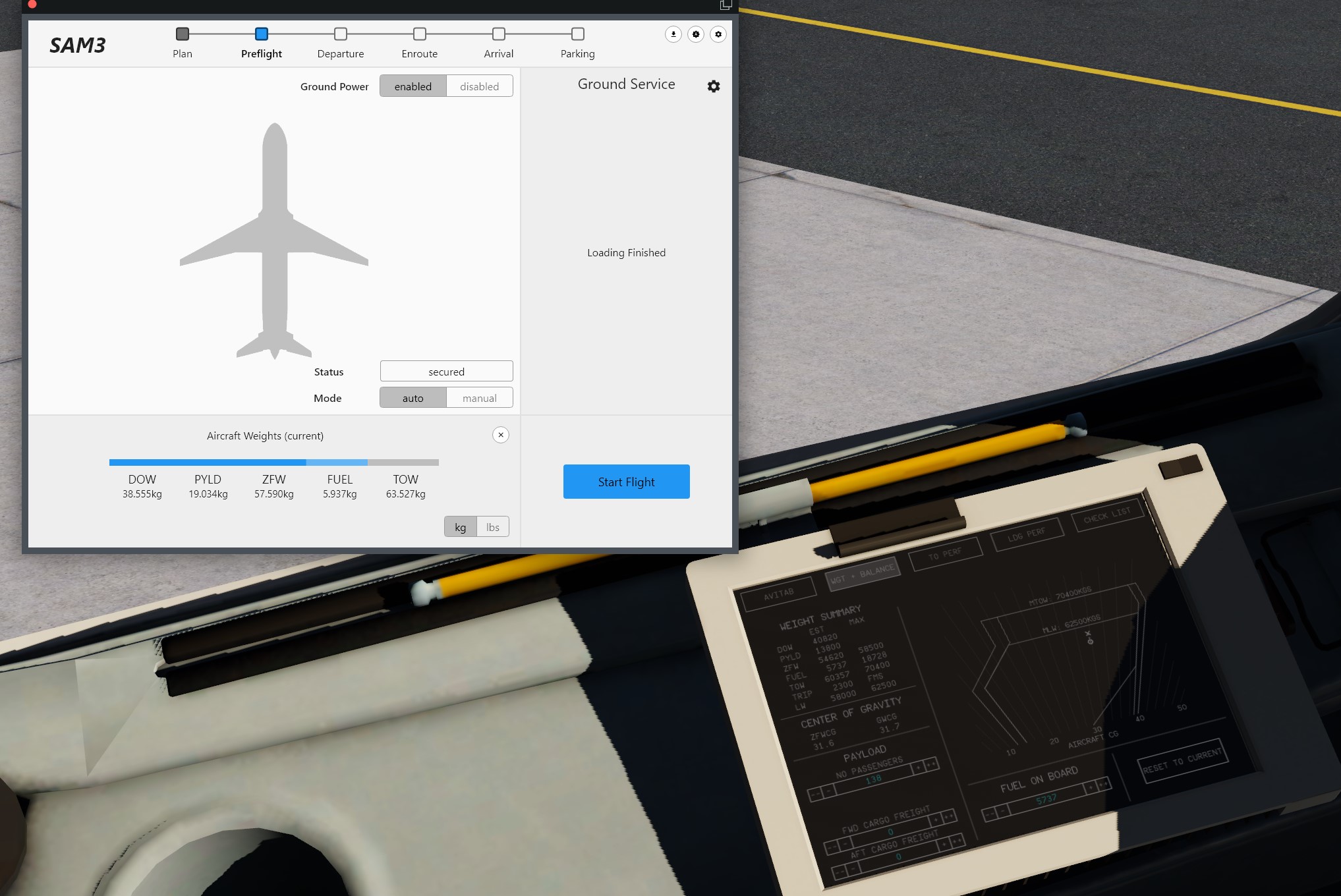Select the Parking step marker
This screenshot has height=896, width=1341.
click(x=578, y=34)
